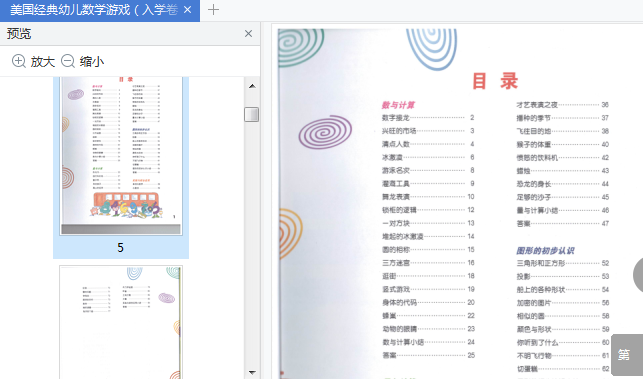Screen dimensions: 643x379
Task: Select the thumbnail below page 5
Action: pyautogui.click(x=121, y=322)
